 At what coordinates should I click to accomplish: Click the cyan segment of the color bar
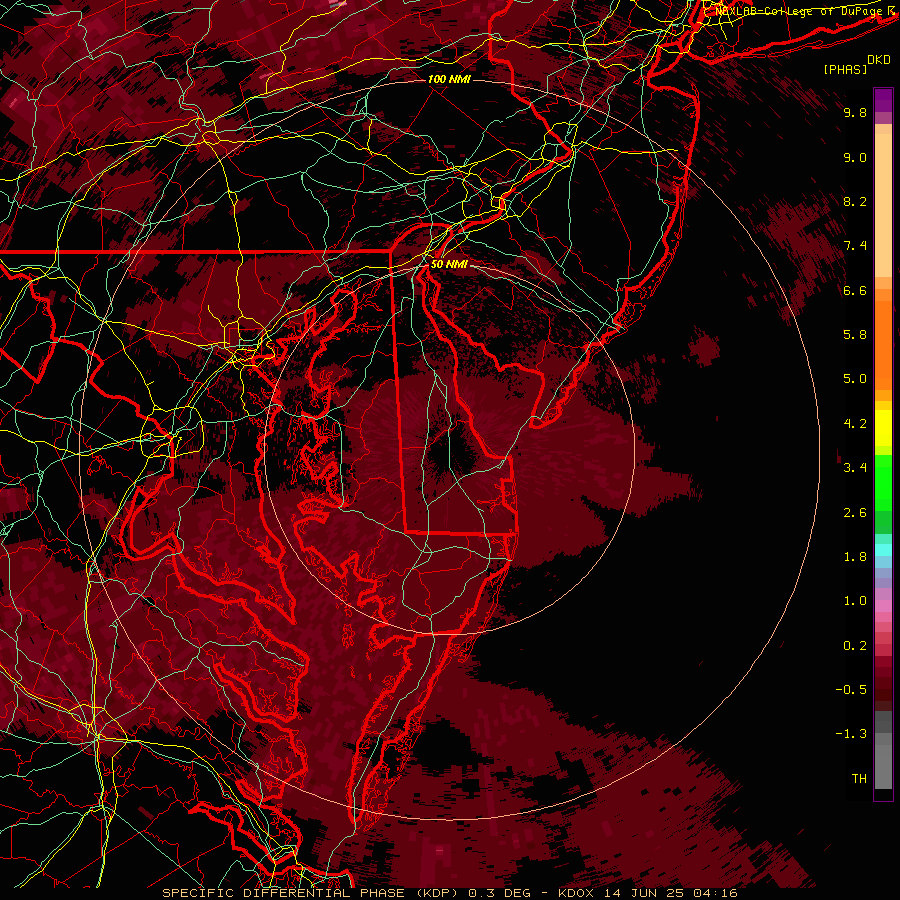point(883,550)
